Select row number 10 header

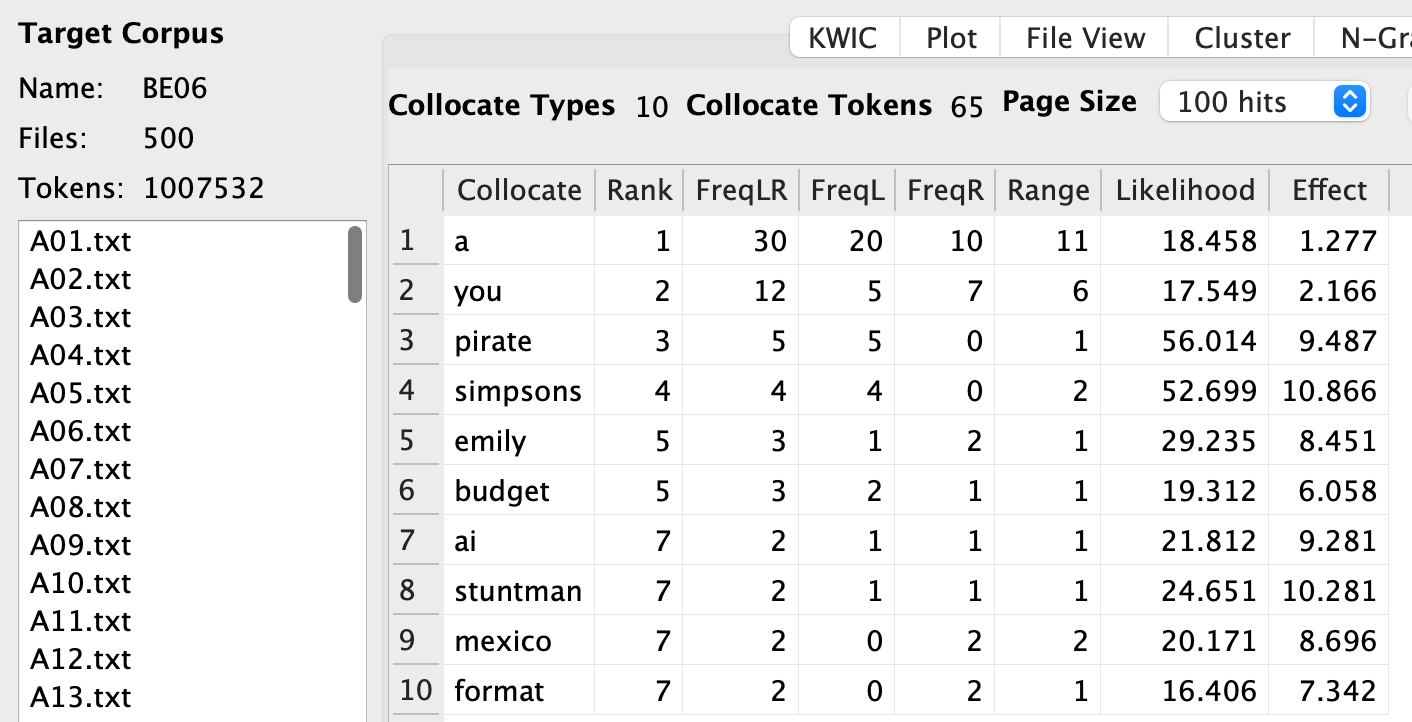point(416,691)
